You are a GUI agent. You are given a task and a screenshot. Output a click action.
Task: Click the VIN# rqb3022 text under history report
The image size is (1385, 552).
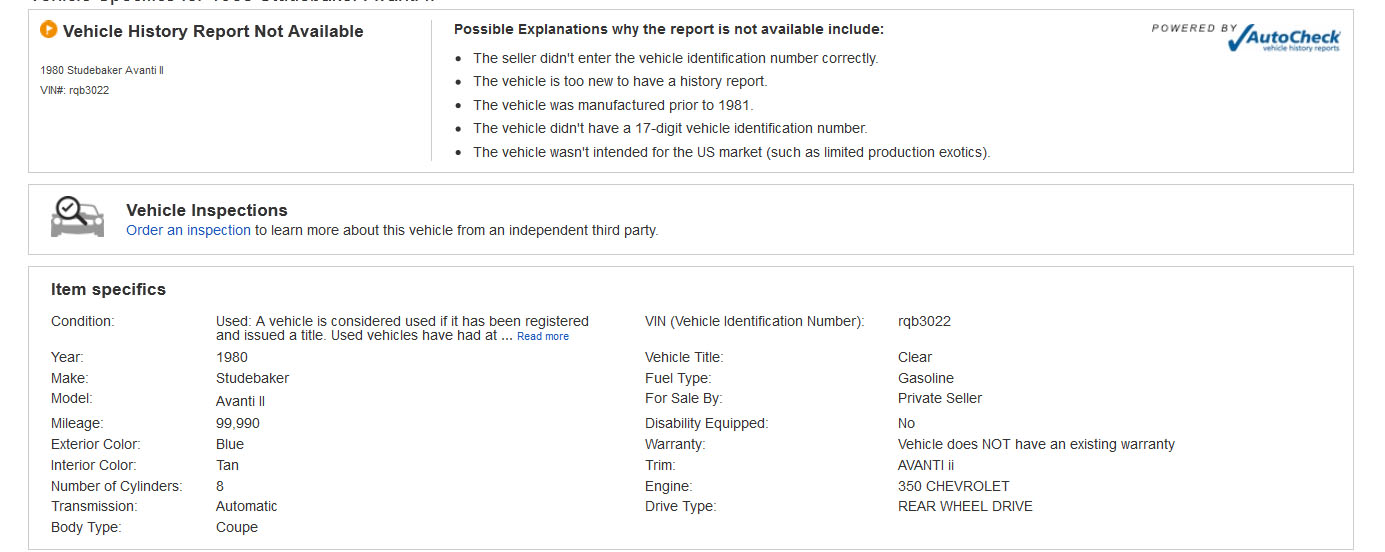pyautogui.click(x=75, y=90)
